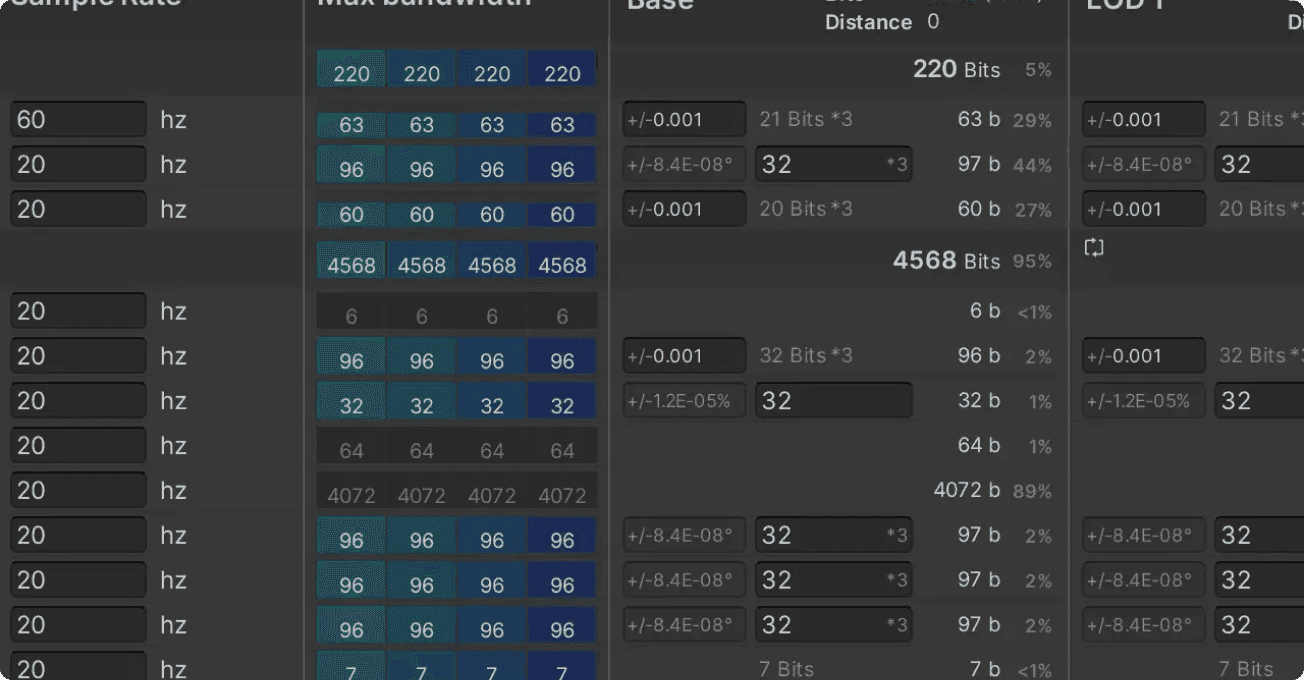Viewport: 1304px width, 680px height.
Task: Click Base +/-1.2E-05% precision field
Action: pyautogui.click(x=684, y=401)
